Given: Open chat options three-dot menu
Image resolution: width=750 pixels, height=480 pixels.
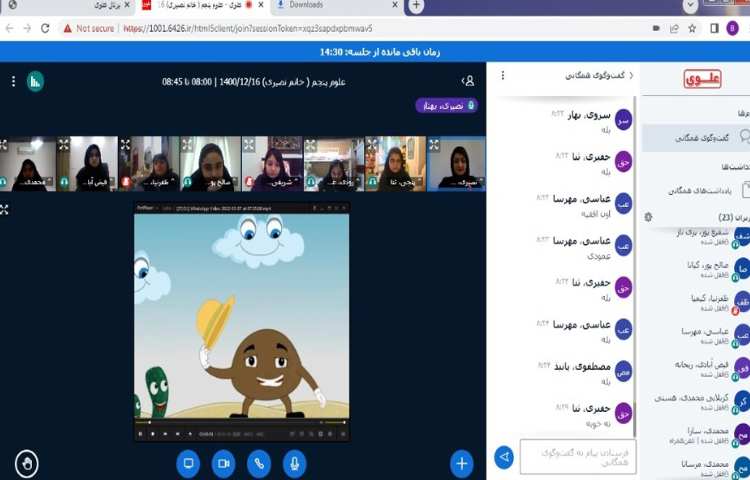Looking at the screenshot, I should pos(503,76).
